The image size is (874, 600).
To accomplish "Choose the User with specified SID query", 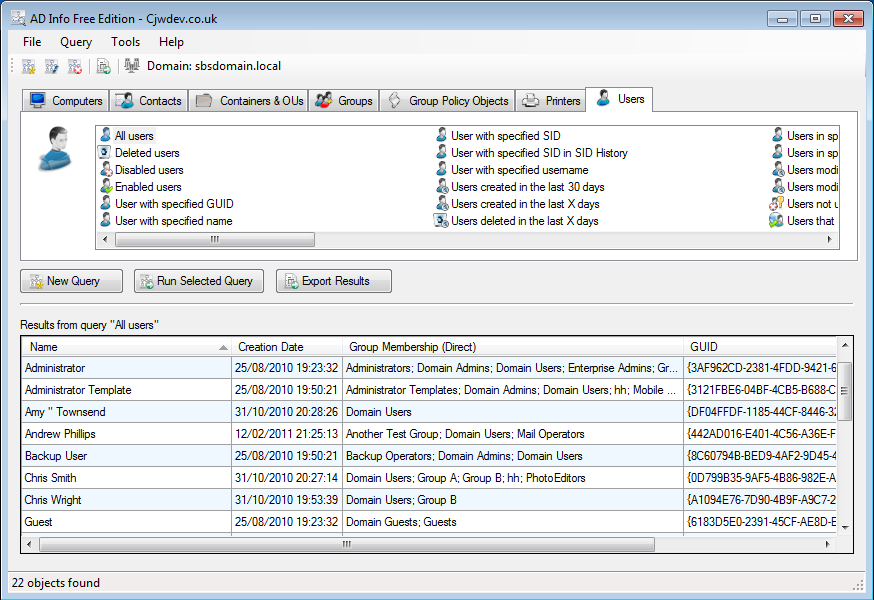I will [x=505, y=136].
